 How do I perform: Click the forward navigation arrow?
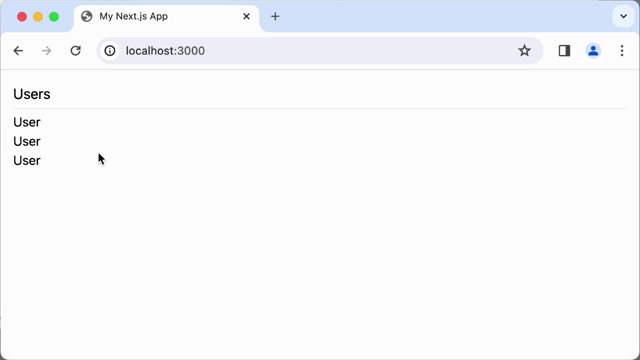pos(47,51)
